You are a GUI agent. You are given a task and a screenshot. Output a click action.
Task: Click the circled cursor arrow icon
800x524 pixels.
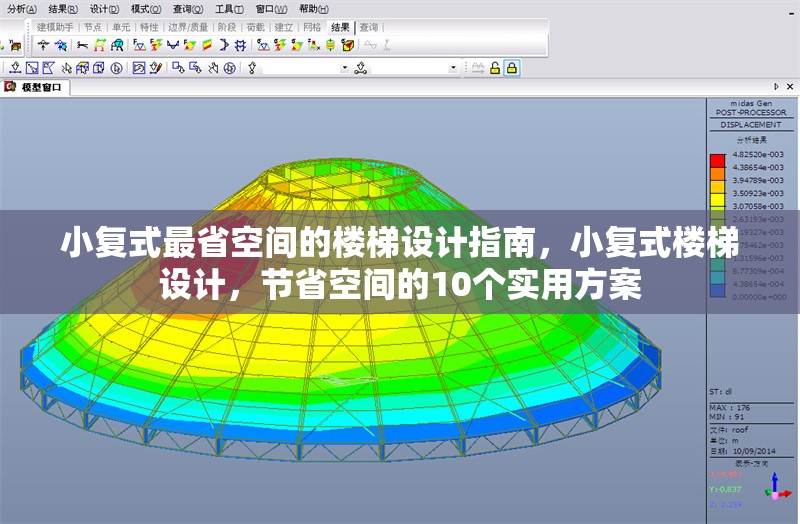(x=116, y=68)
